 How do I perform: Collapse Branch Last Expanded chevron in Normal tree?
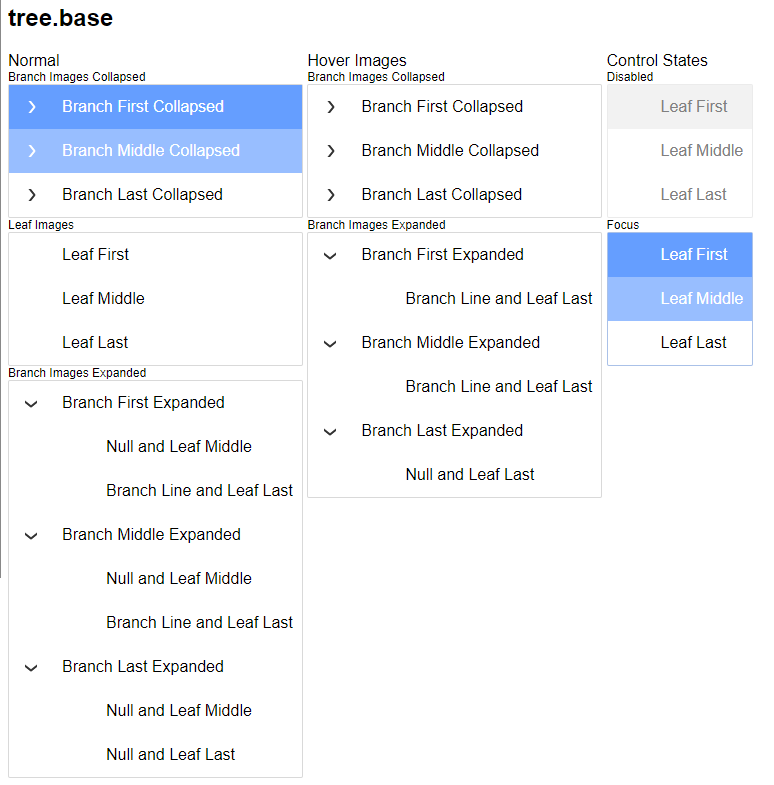tap(31, 668)
